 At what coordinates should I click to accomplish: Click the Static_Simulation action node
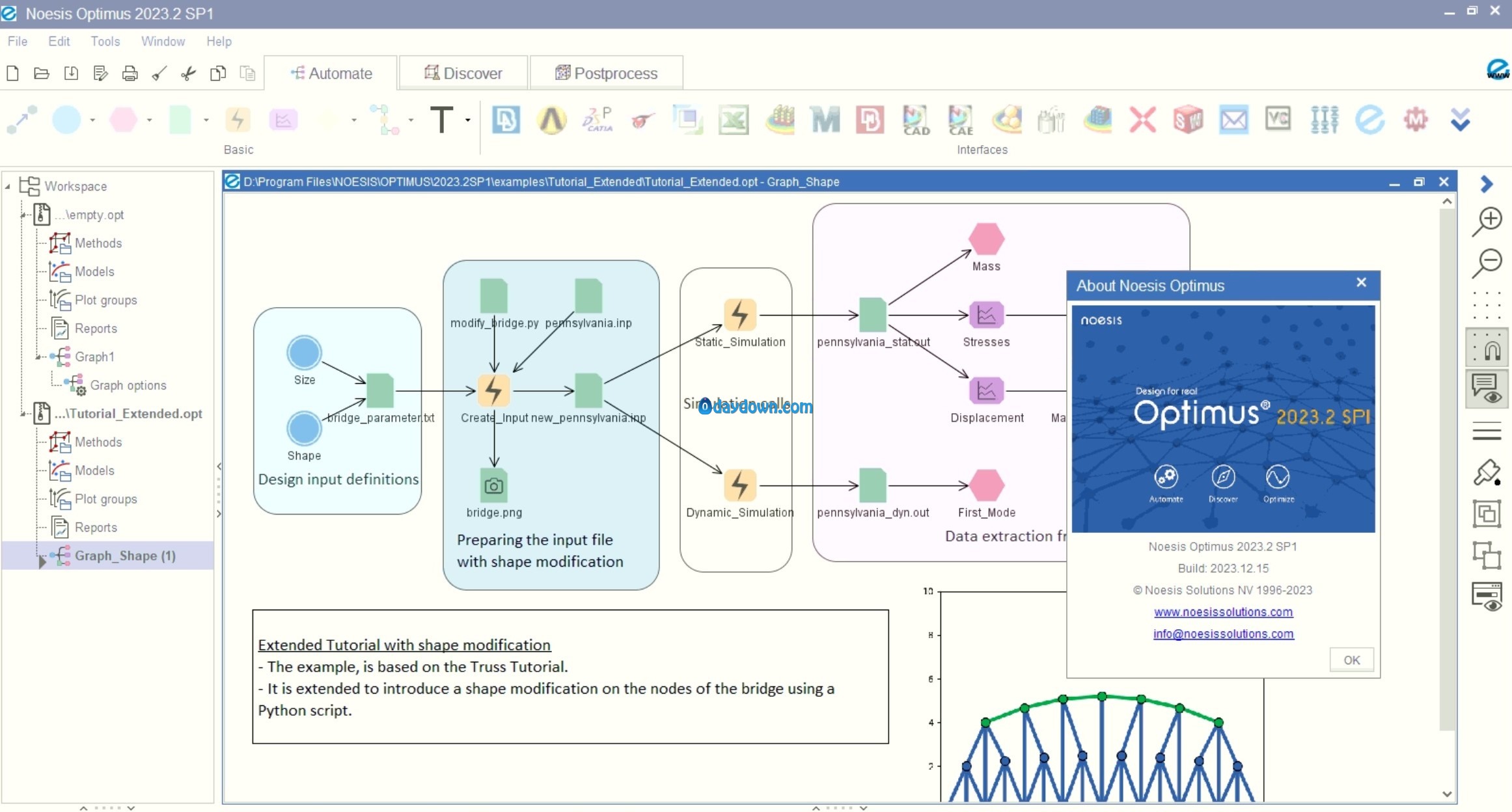coord(740,315)
